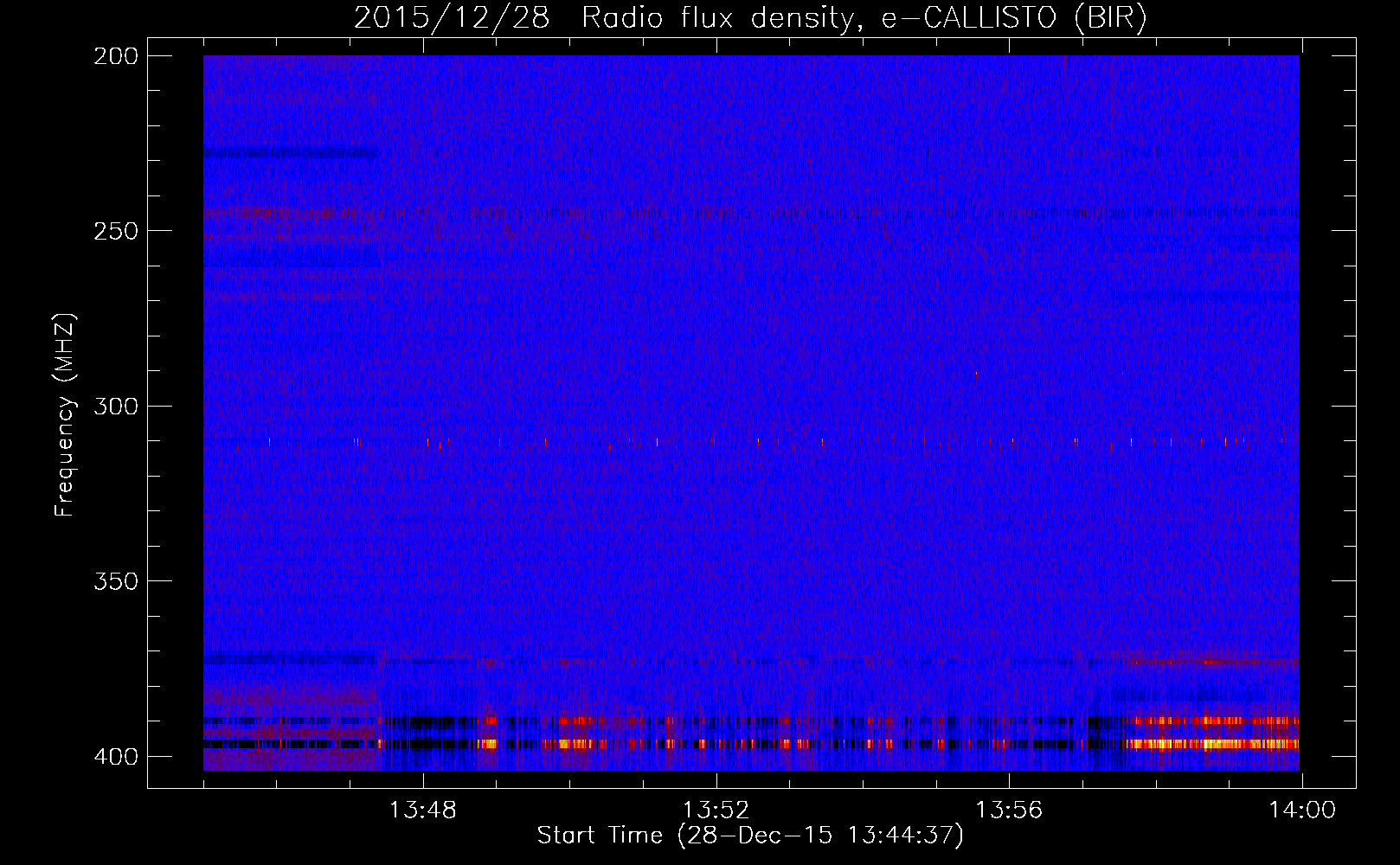
Task: Select the 300 frequency tick label
Action: click(116, 407)
